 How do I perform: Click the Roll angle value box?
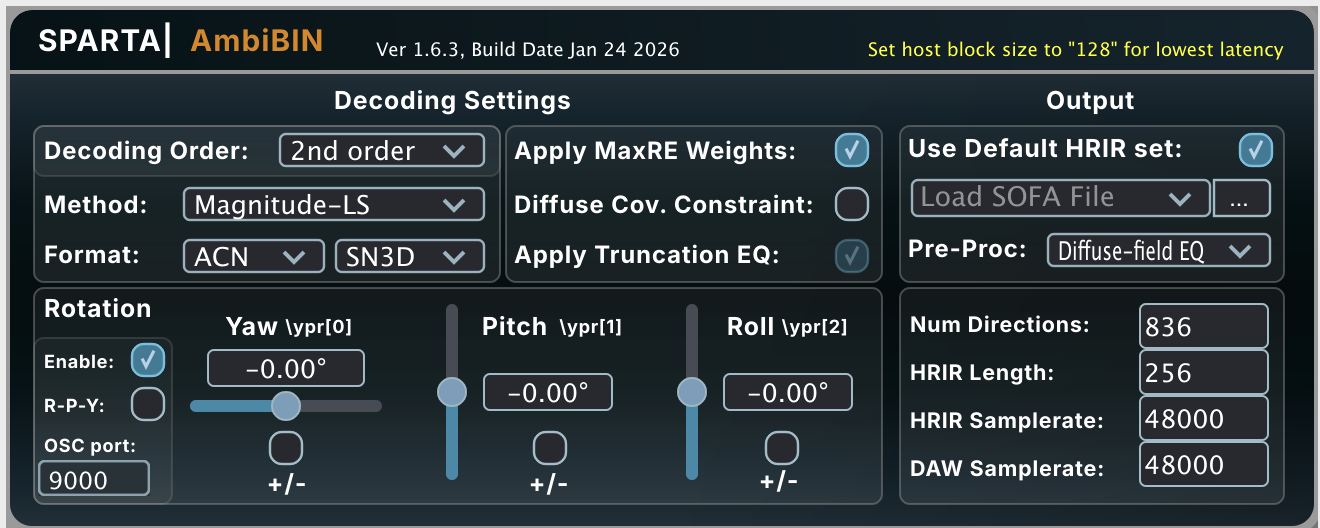[788, 392]
